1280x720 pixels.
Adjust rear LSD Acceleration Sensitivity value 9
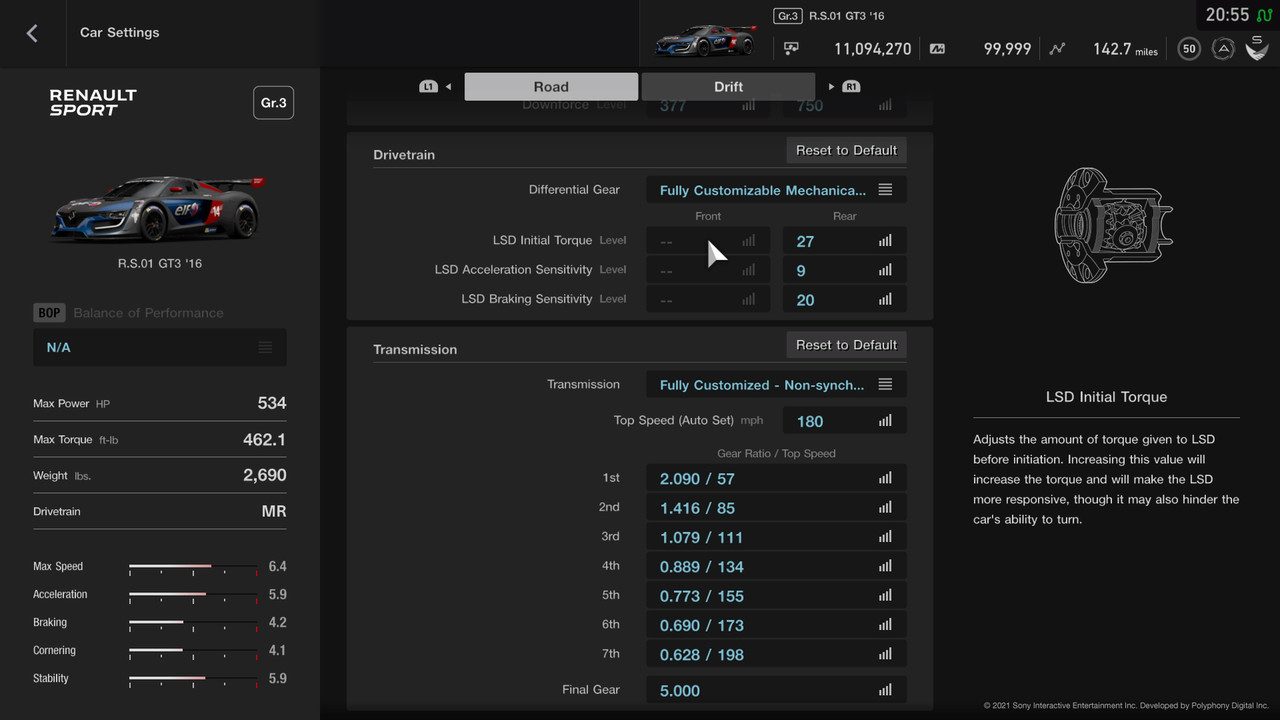tap(844, 270)
